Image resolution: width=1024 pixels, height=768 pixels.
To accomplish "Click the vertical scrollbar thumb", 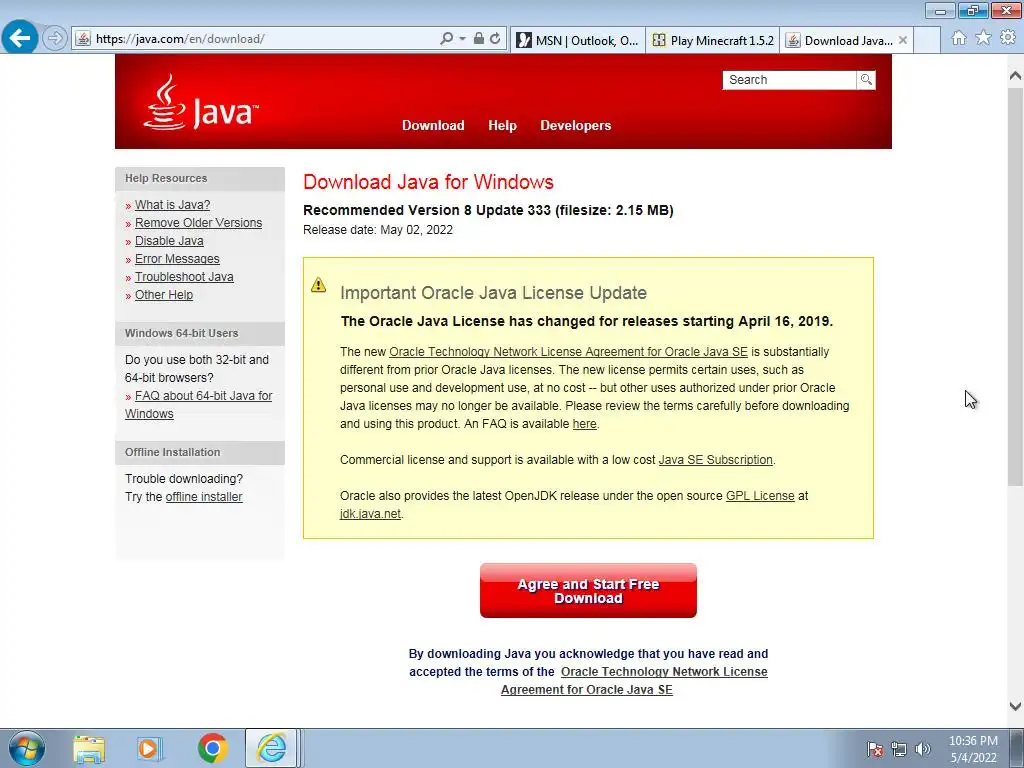I will pos(1015,286).
